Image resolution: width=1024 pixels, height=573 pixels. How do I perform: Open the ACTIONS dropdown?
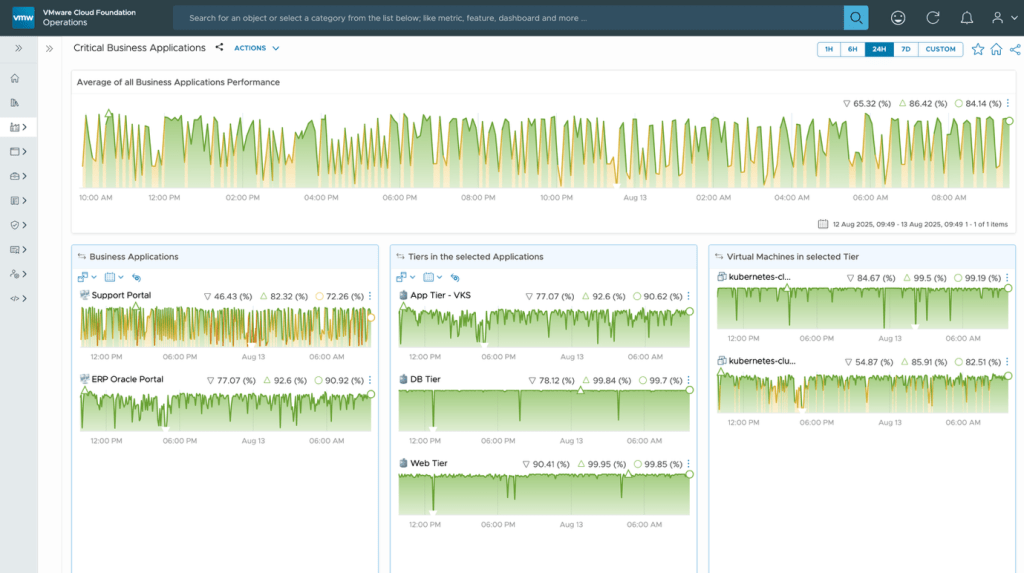[256, 48]
